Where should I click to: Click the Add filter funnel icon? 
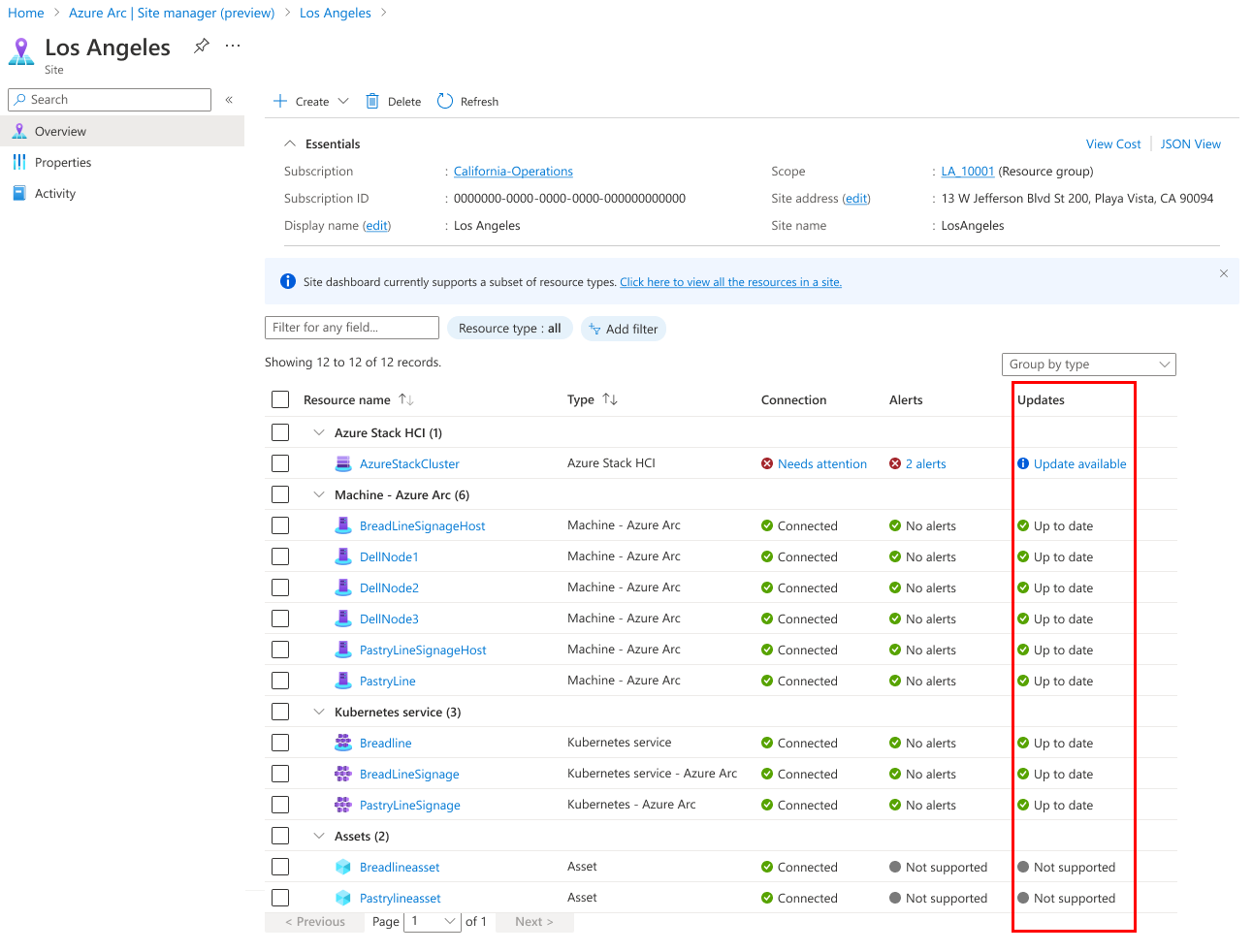pos(595,330)
